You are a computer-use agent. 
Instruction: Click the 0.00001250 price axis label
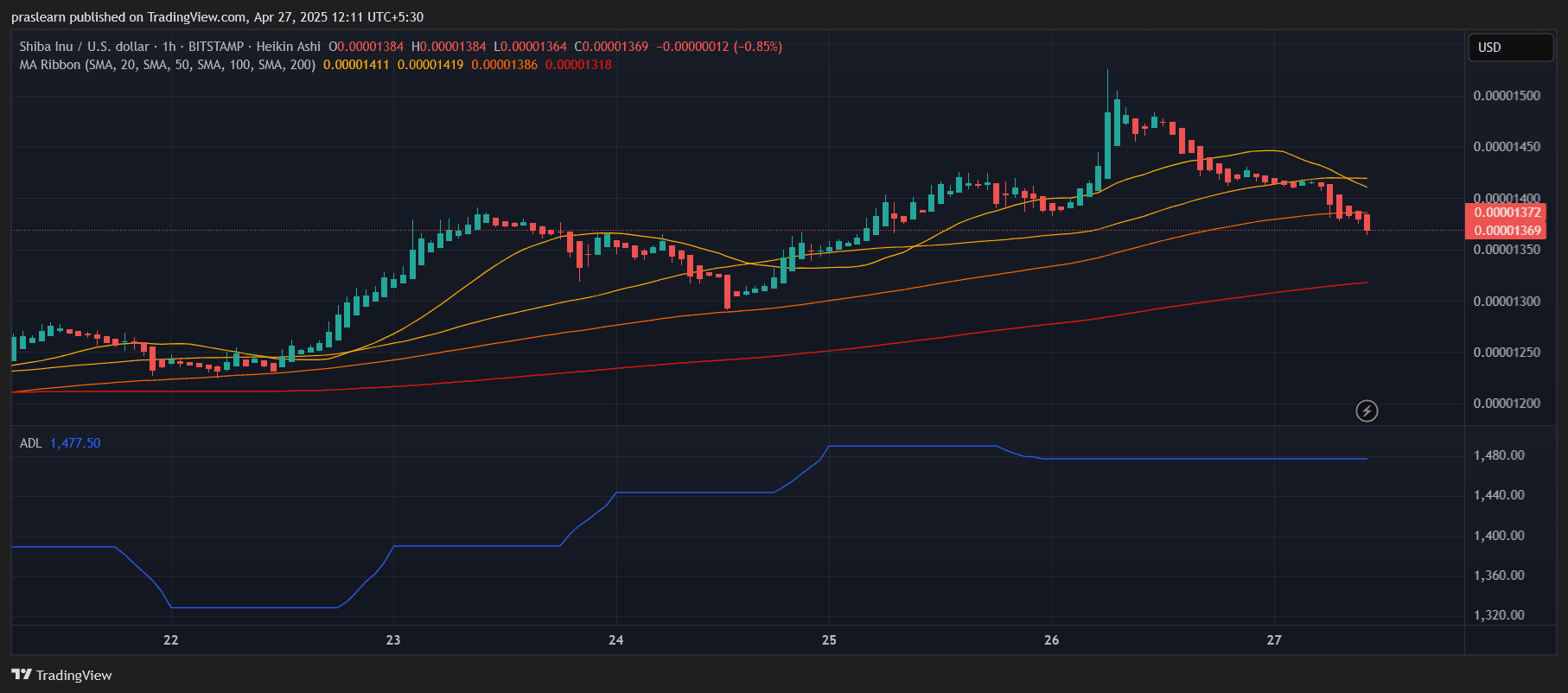pyautogui.click(x=1507, y=353)
